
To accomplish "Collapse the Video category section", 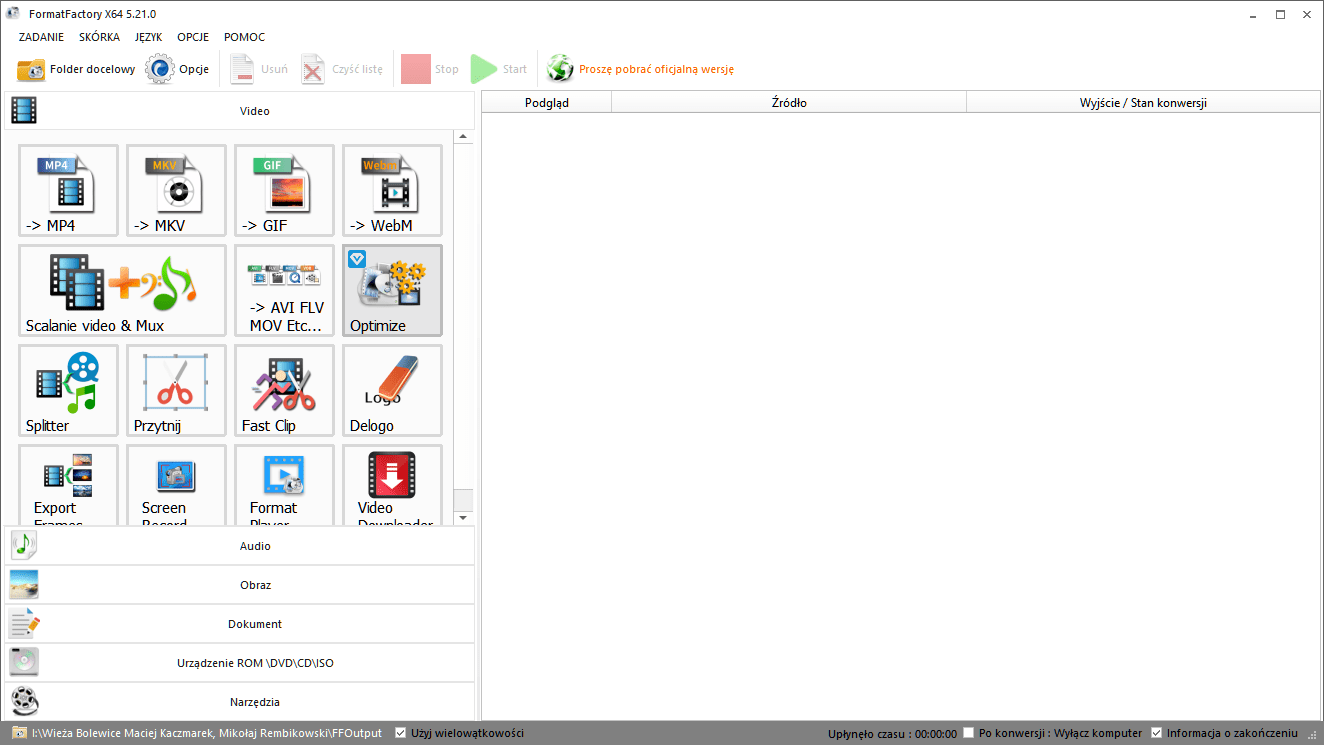I will [240, 111].
